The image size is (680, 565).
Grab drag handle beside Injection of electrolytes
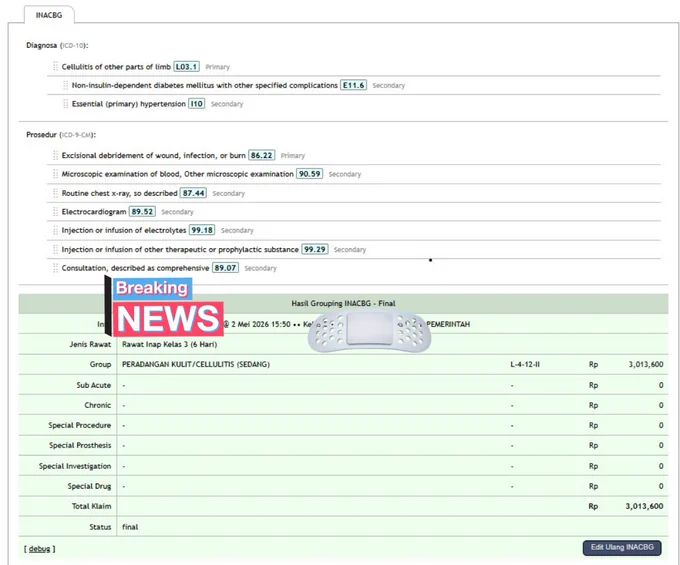tap(56, 230)
